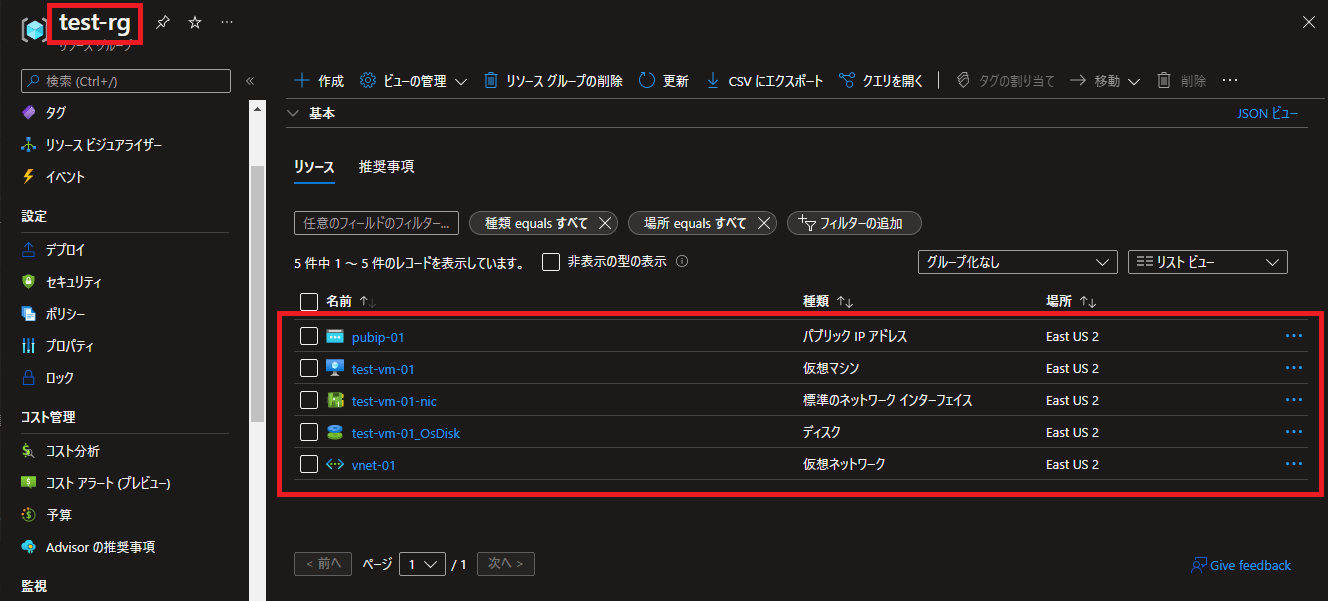Open the context menu for test-vm-01_OsDisk row
1328x601 pixels.
1294,432
